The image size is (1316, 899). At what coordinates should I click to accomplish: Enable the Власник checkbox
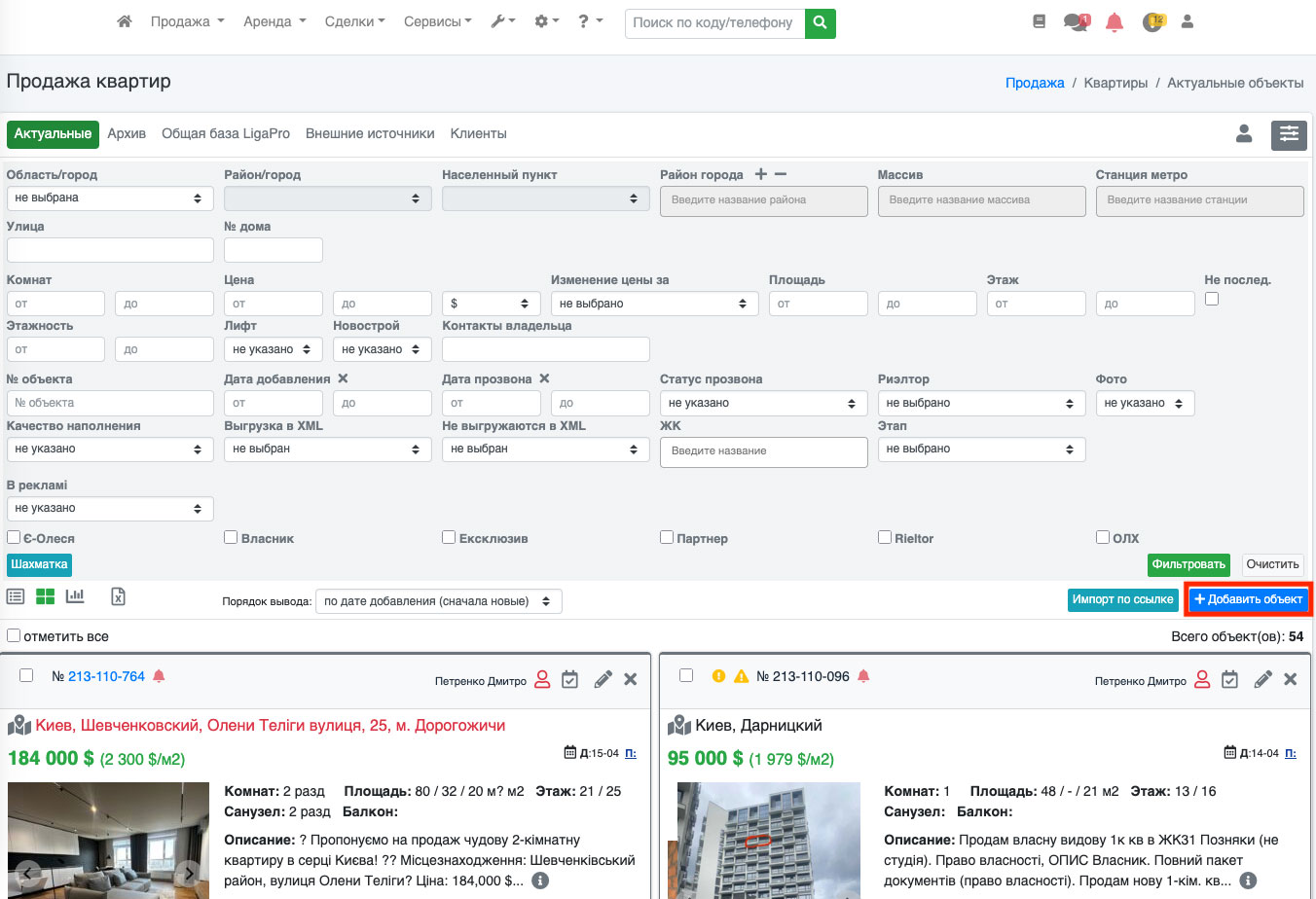click(231, 537)
